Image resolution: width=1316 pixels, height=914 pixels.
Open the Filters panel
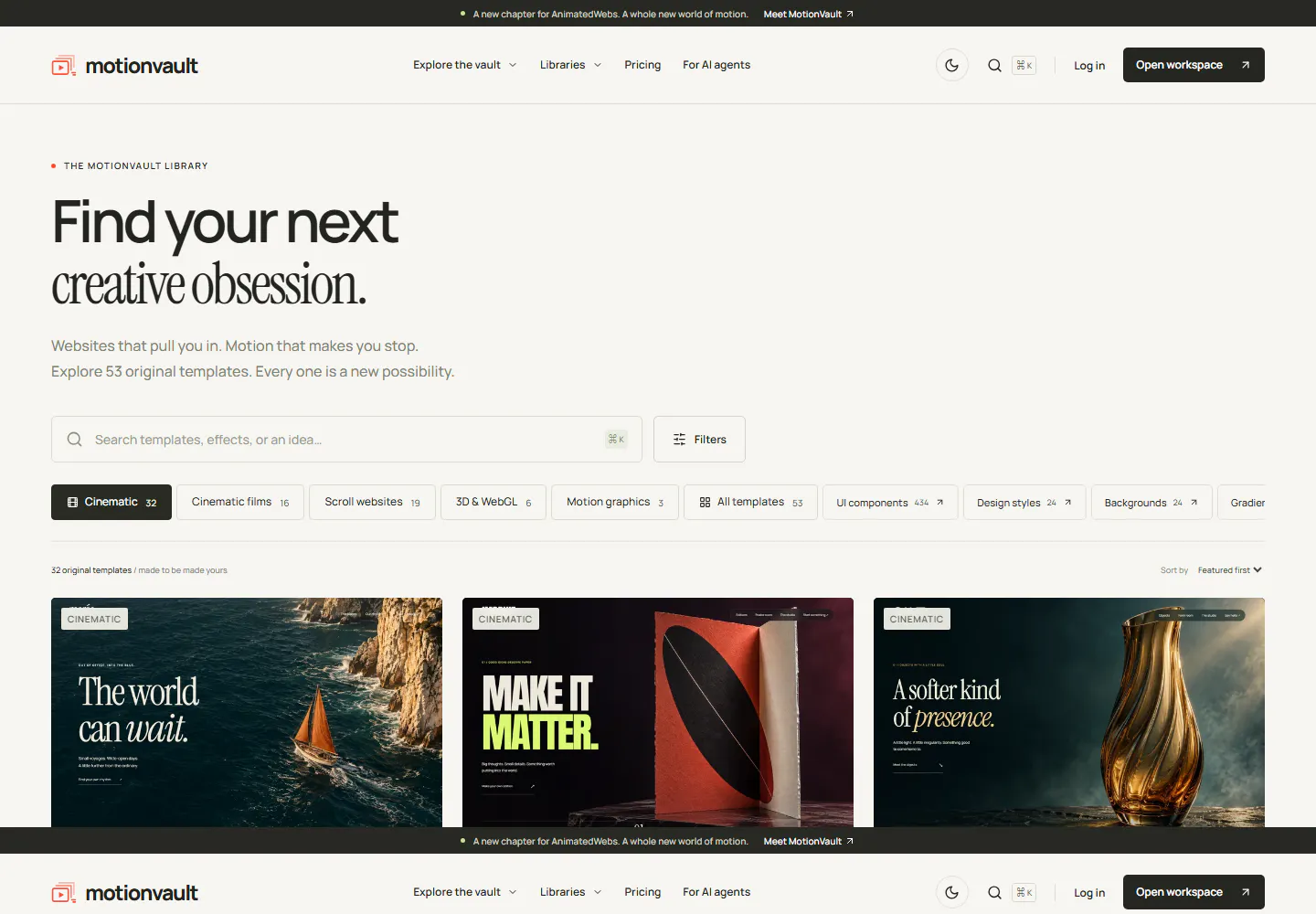coord(699,440)
